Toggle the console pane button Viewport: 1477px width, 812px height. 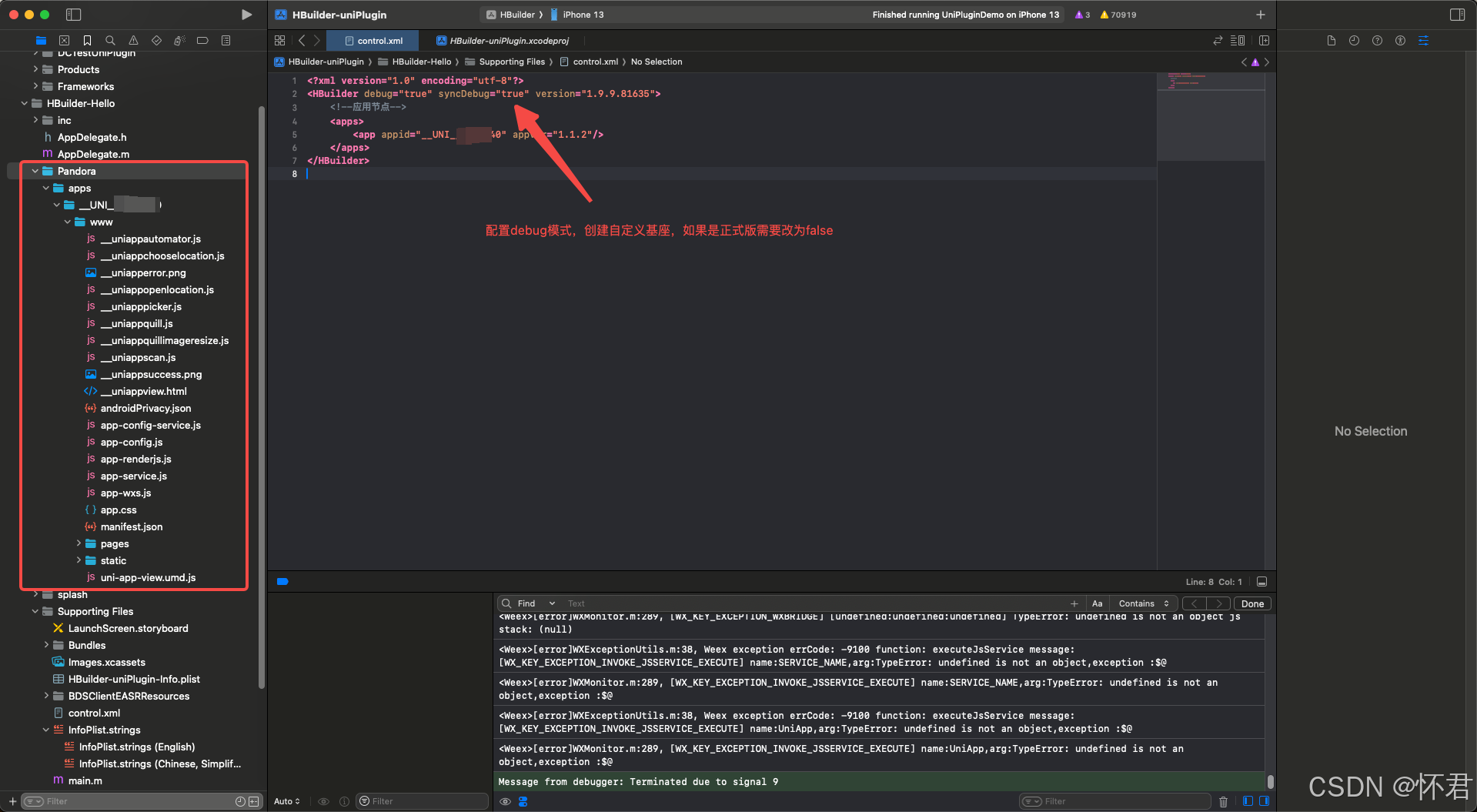click(x=1263, y=801)
